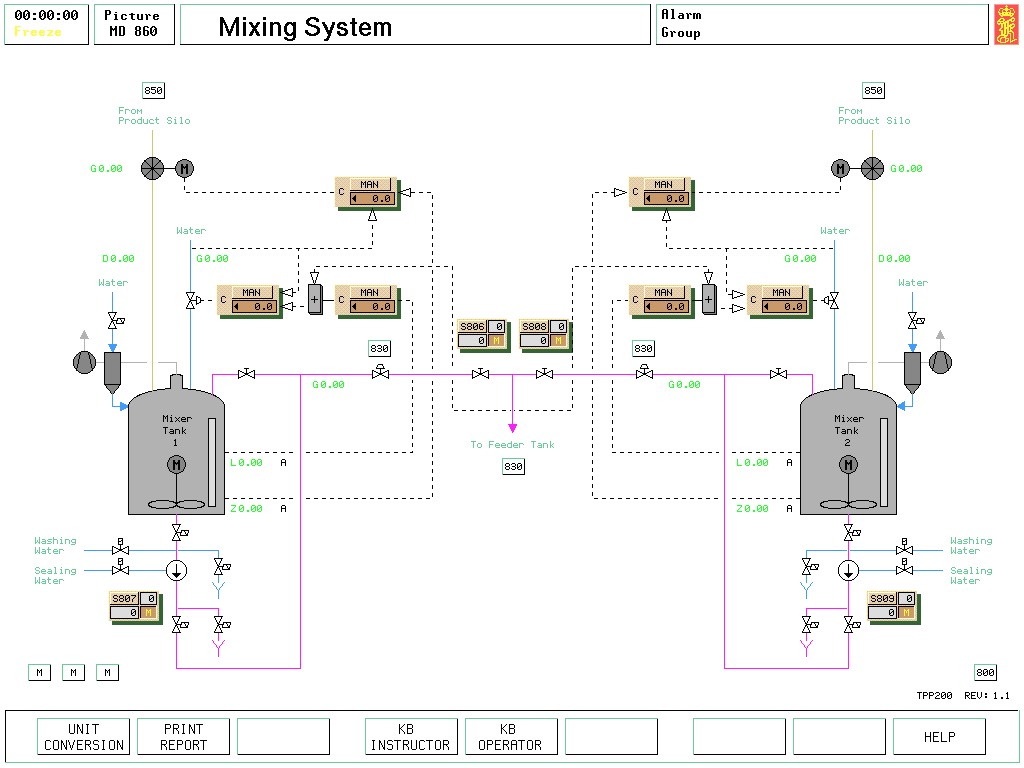Screen dimensions: 1024x768
Task: Click the Mixer Tank 1 level value L0.00
Action: (246, 462)
